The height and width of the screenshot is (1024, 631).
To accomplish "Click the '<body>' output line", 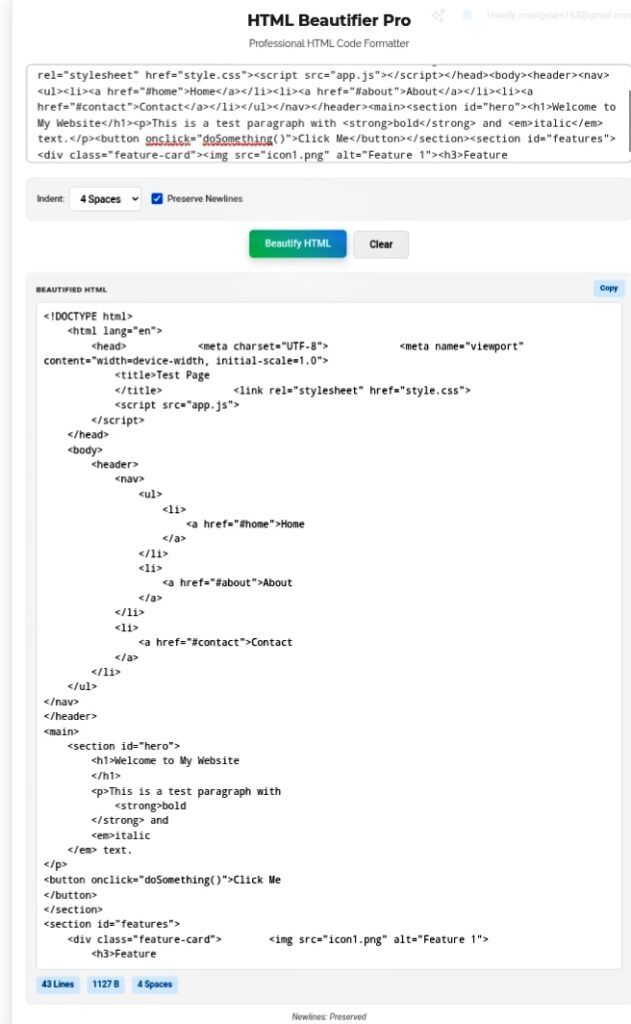I will (x=85, y=450).
